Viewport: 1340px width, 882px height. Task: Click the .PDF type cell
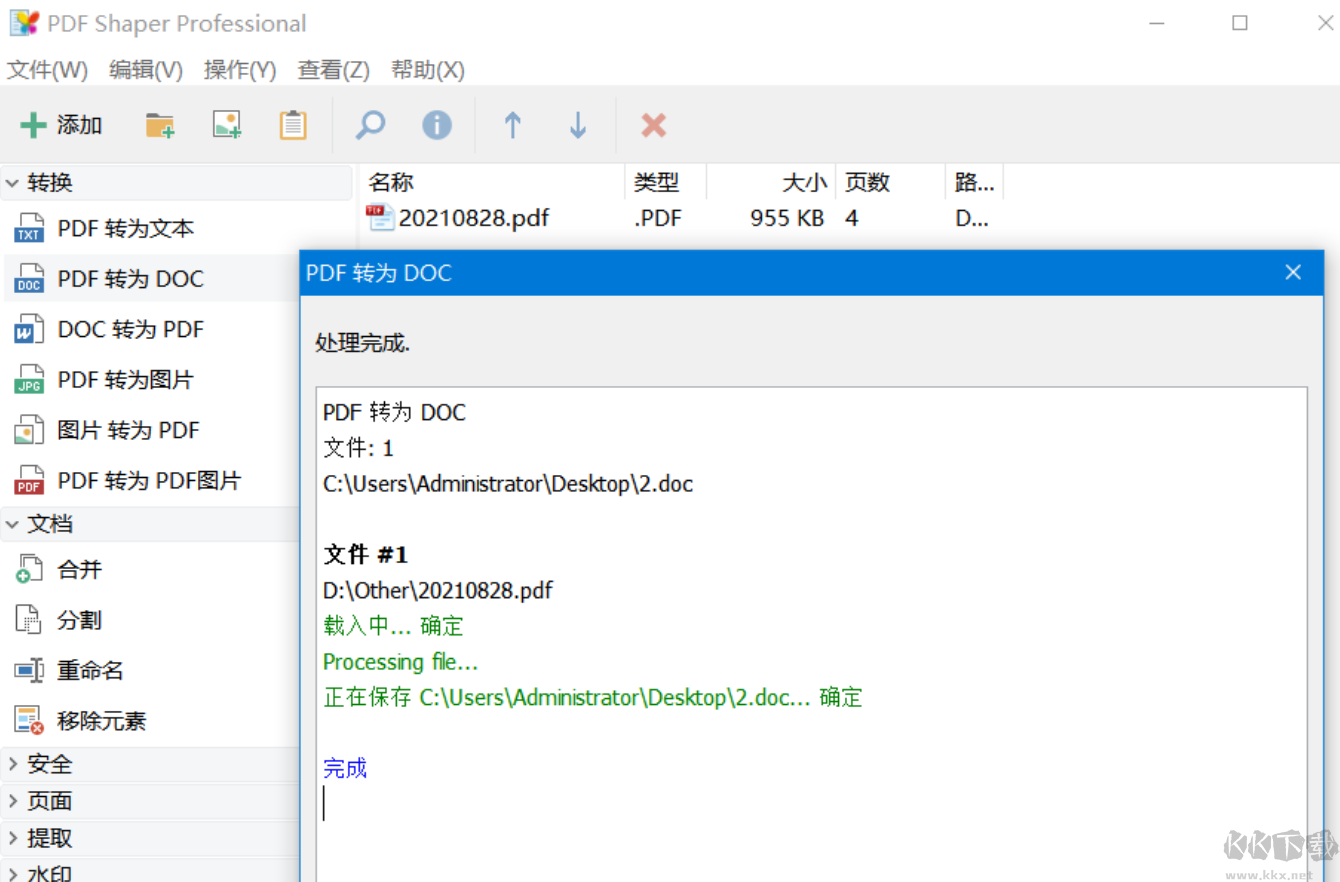coord(658,218)
